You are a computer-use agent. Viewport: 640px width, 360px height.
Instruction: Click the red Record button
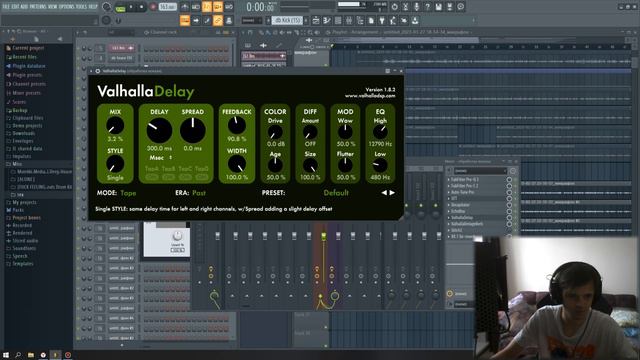[153, 7]
